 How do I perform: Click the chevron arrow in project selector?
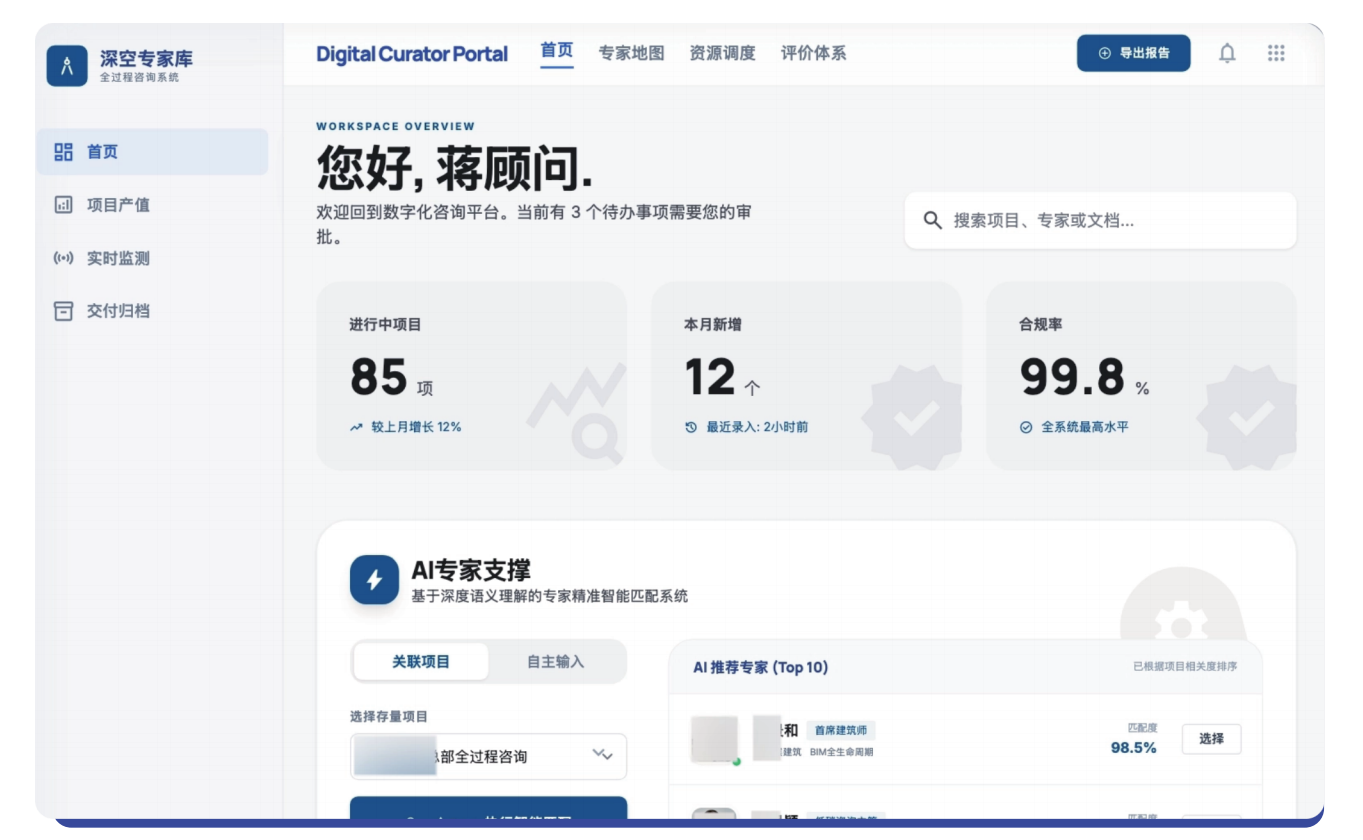tap(602, 755)
